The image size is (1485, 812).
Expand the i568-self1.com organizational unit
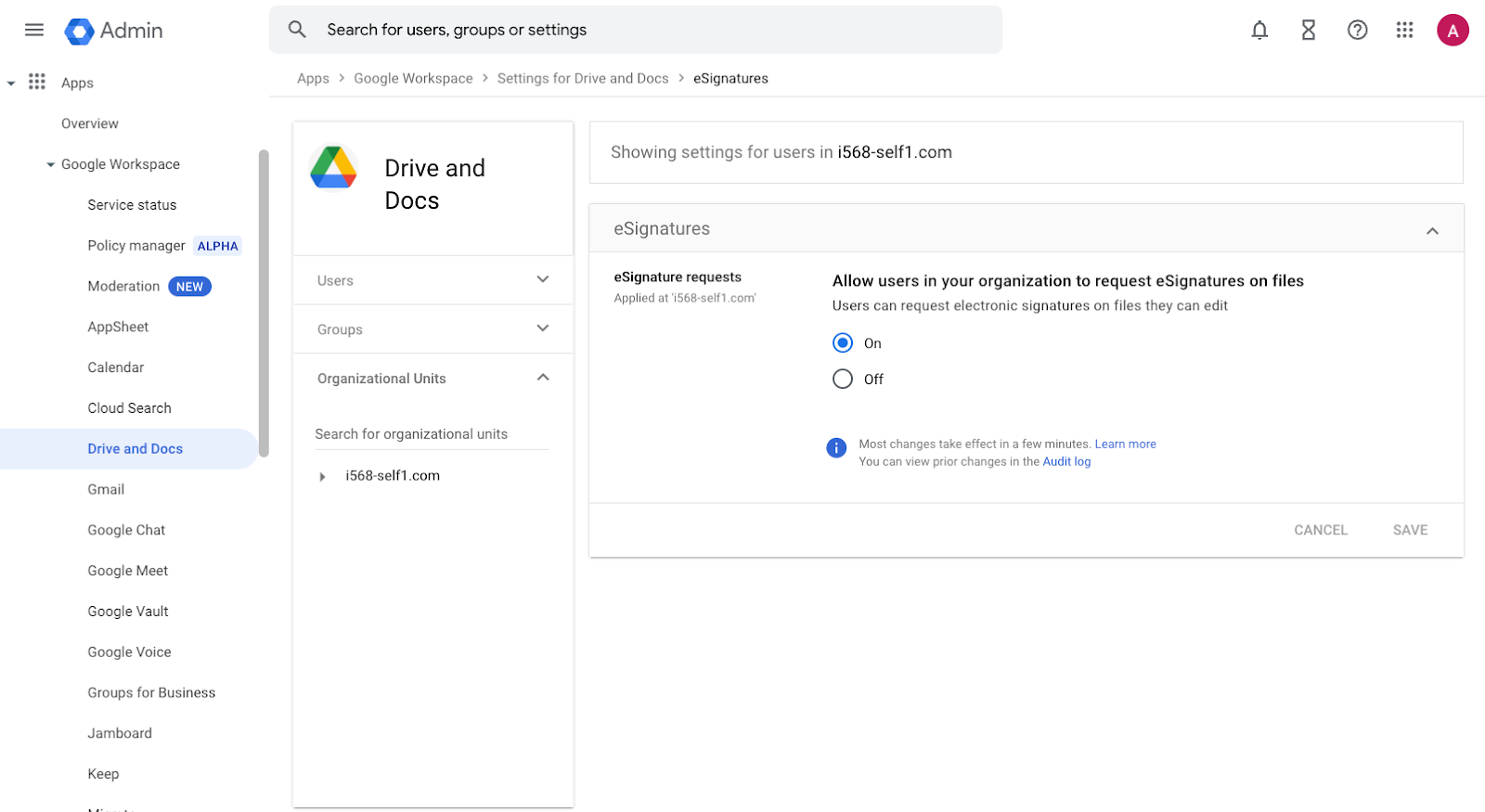tap(322, 476)
